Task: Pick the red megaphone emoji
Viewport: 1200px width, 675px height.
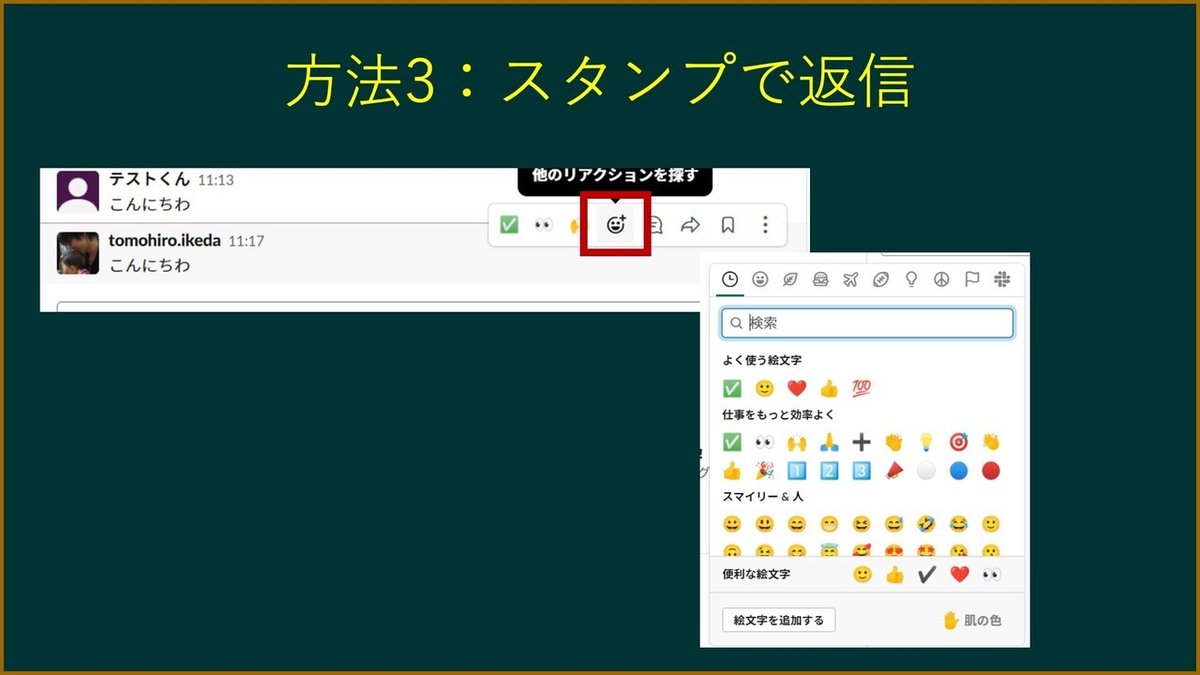Action: (x=893, y=470)
